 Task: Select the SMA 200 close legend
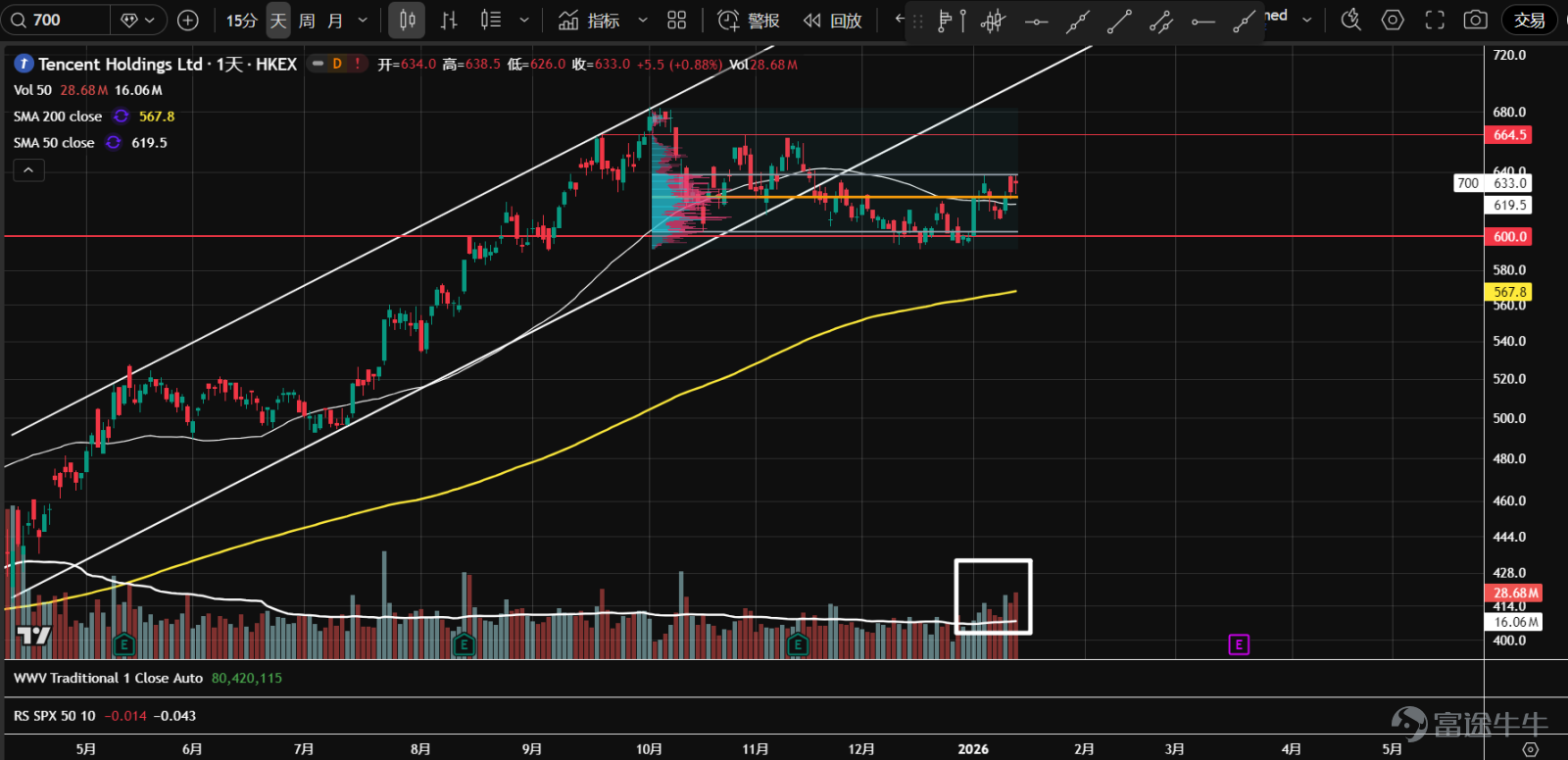[58, 117]
